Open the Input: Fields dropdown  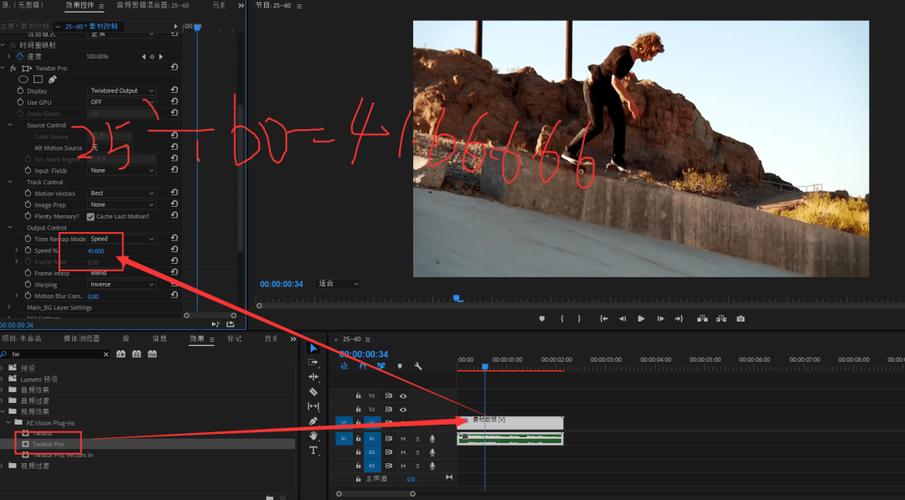(x=122, y=170)
